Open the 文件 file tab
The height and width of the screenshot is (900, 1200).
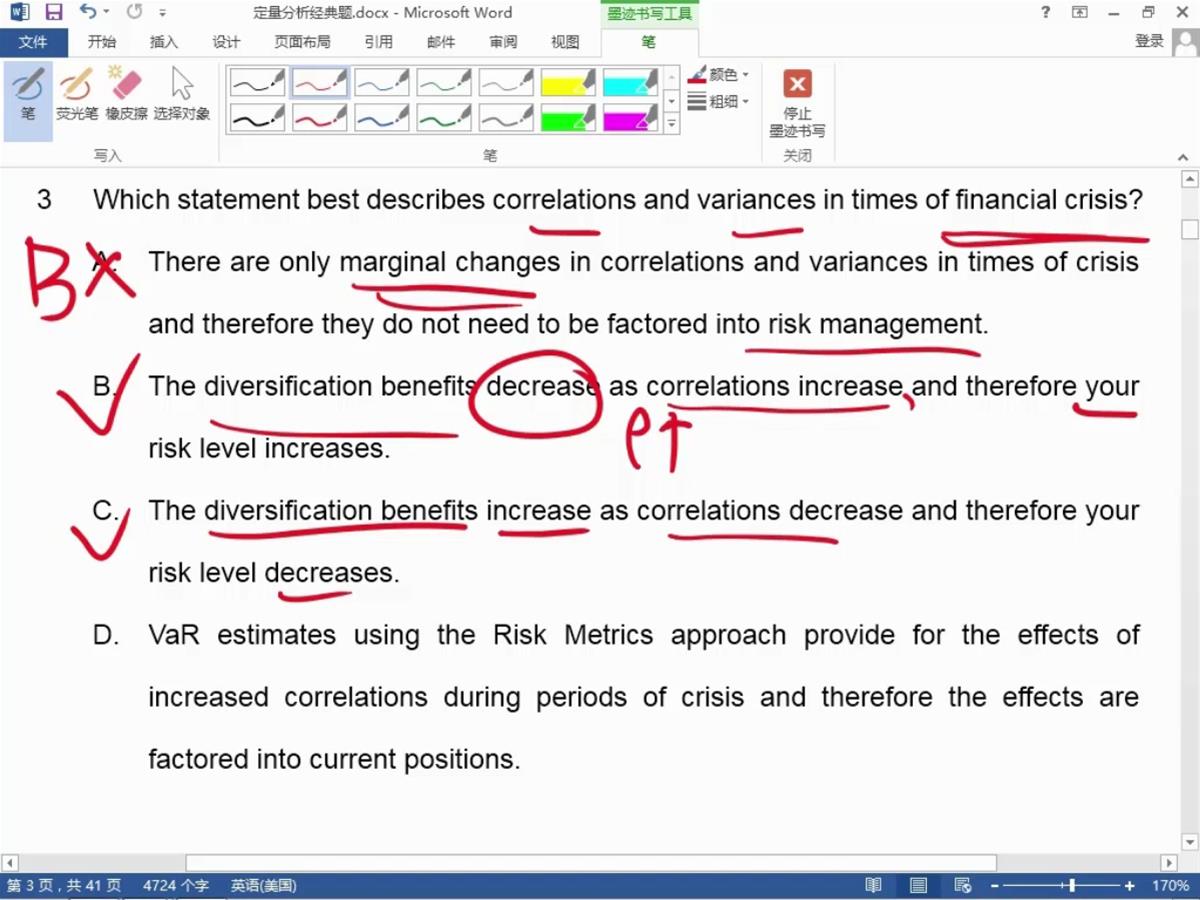[x=33, y=42]
